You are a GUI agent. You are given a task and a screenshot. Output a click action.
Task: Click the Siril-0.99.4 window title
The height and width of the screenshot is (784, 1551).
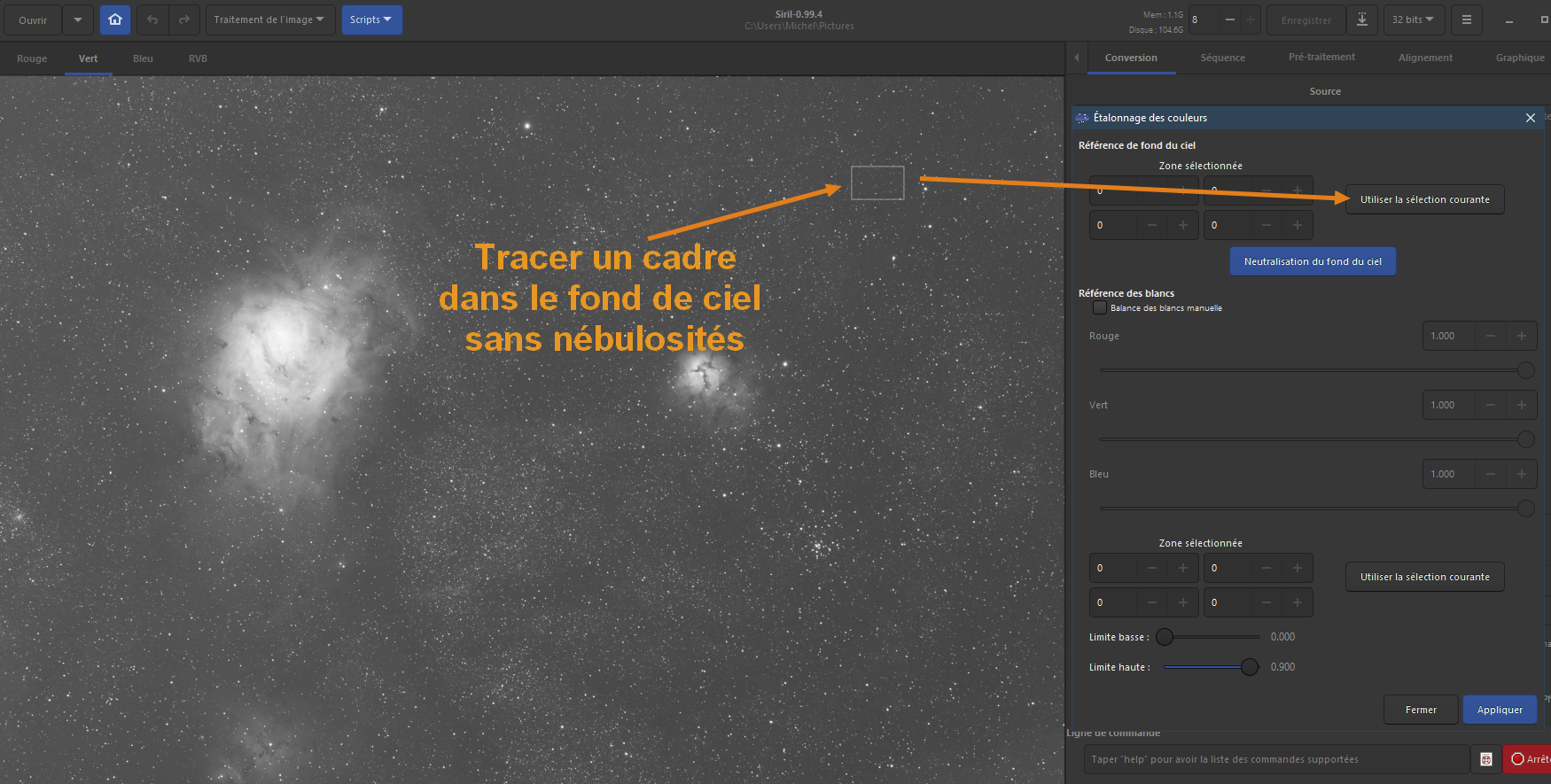tap(799, 14)
